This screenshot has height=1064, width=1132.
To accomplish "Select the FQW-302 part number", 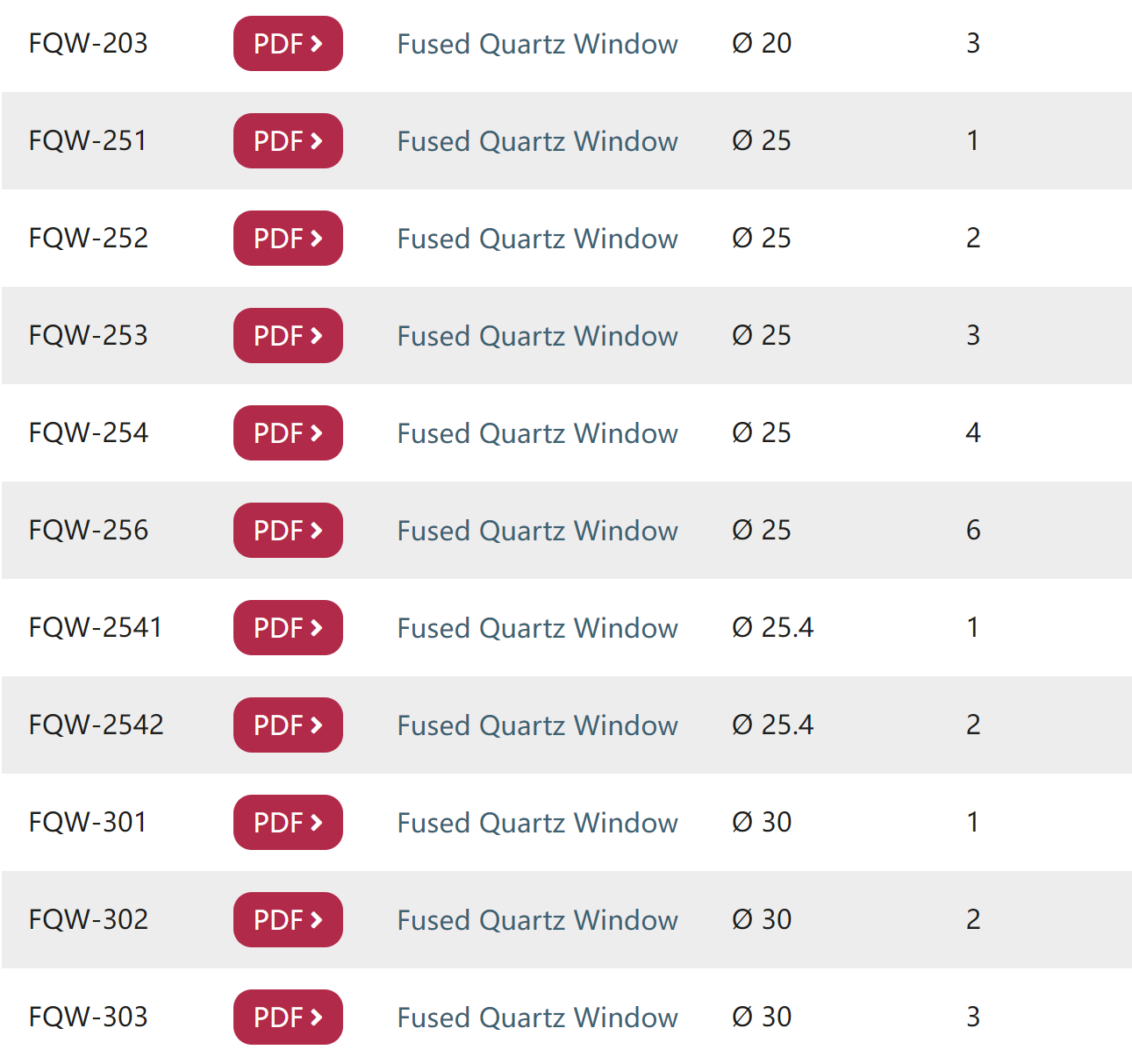I will point(89,920).
